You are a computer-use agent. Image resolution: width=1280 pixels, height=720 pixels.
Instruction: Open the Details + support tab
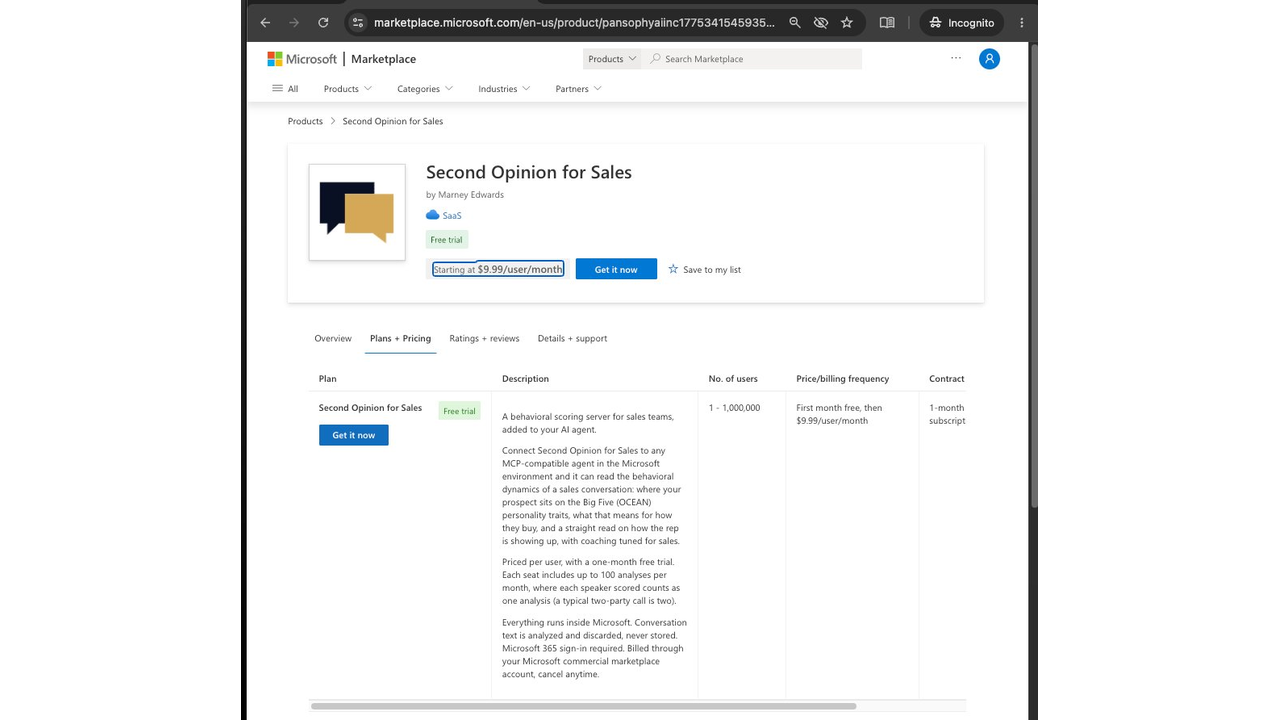click(x=572, y=339)
